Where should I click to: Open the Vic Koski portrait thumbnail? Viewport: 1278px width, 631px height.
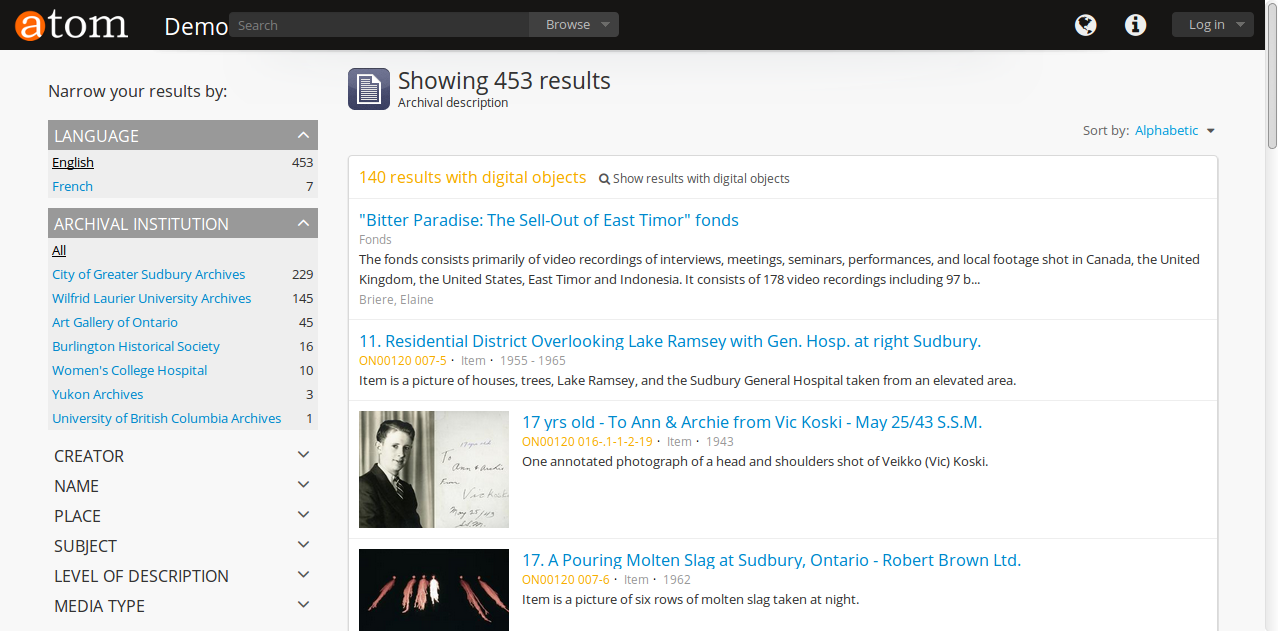pyautogui.click(x=434, y=469)
